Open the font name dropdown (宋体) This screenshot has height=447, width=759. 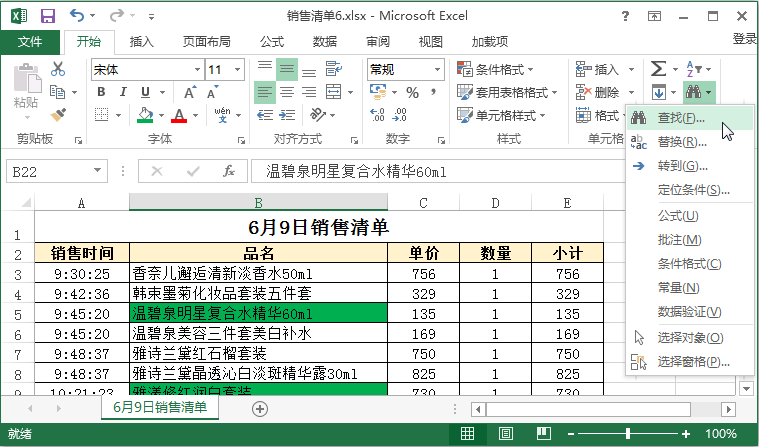(197, 70)
